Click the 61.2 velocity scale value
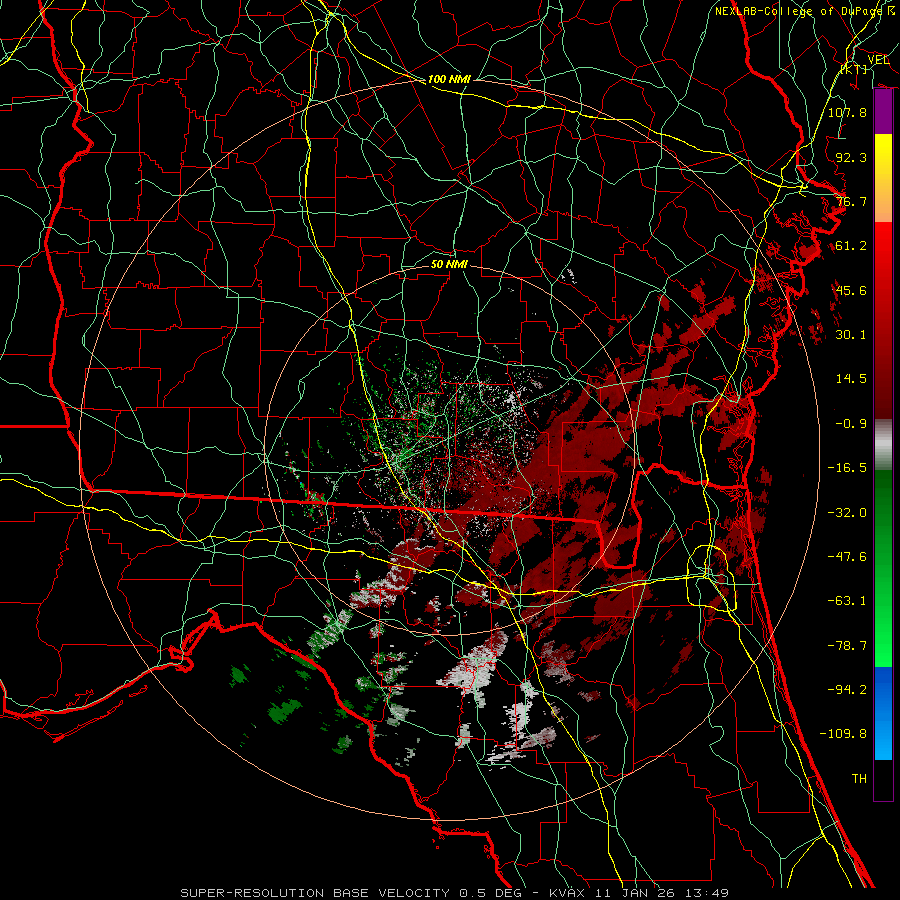The height and width of the screenshot is (900, 900). click(x=851, y=246)
